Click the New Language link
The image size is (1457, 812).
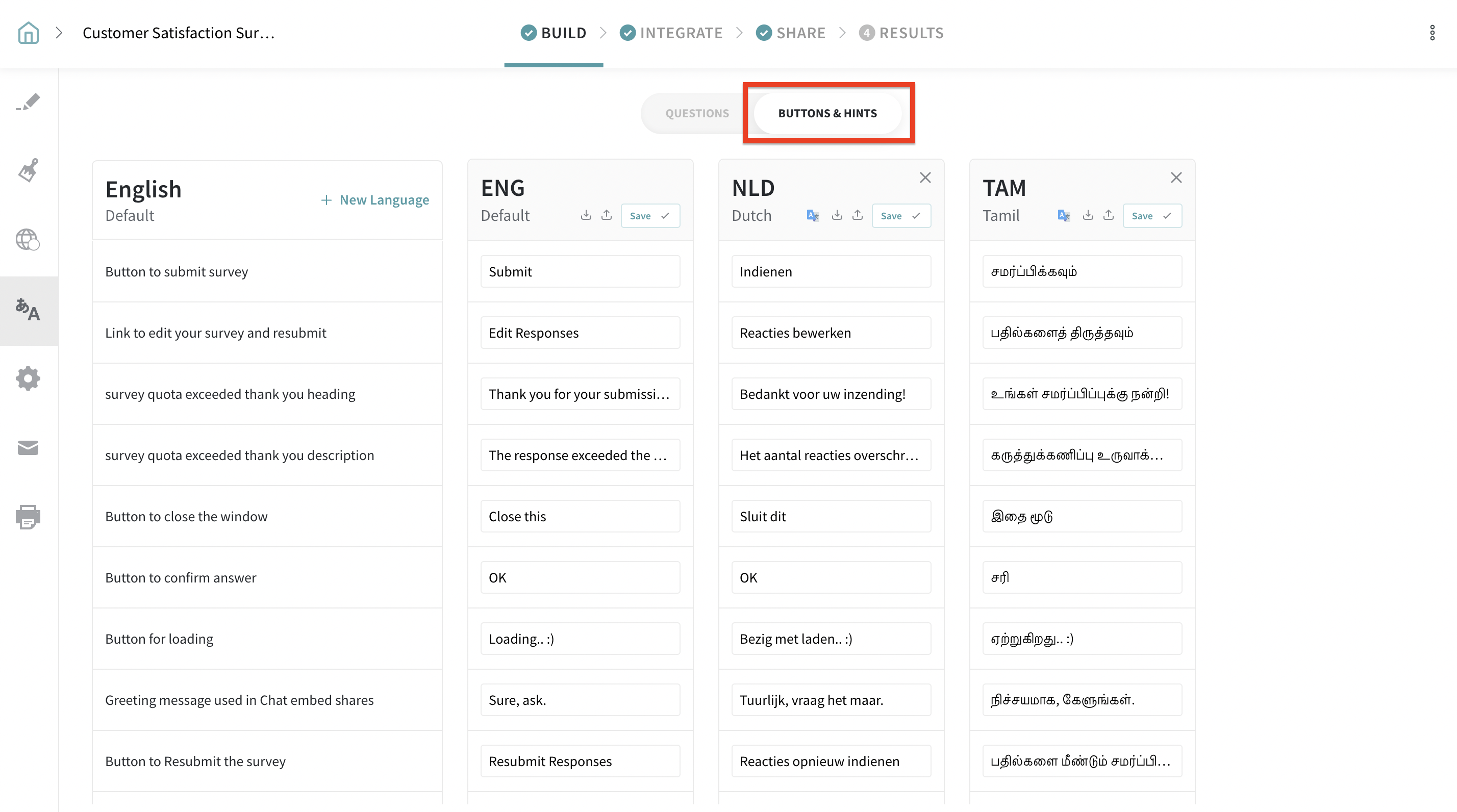click(x=375, y=199)
